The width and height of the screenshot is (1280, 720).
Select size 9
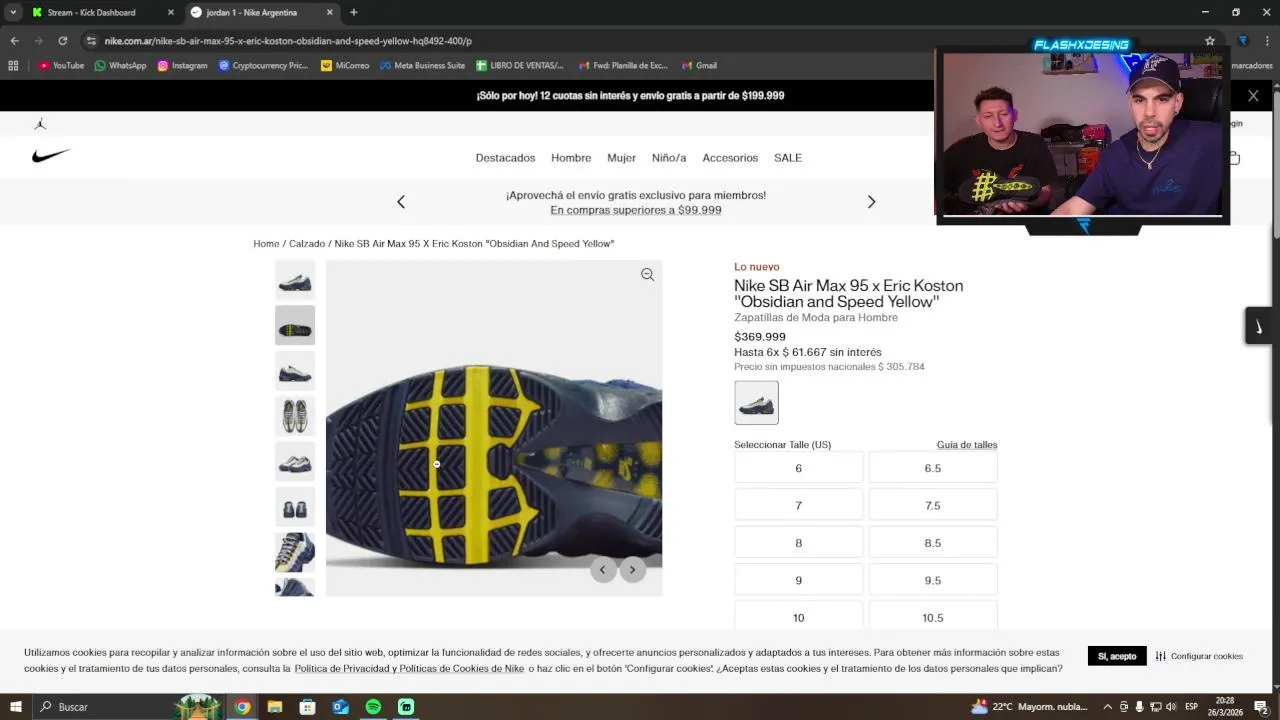(798, 580)
